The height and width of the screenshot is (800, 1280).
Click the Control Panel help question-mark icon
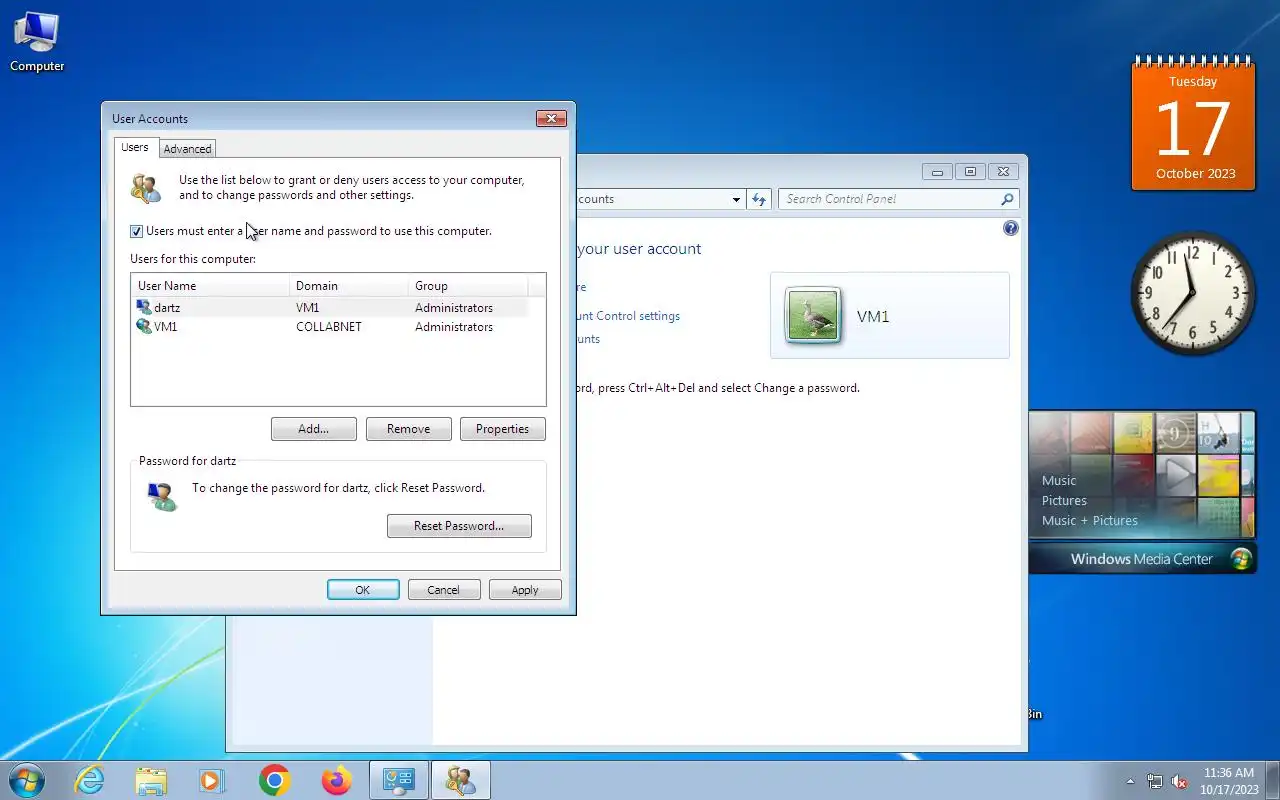[1010, 228]
